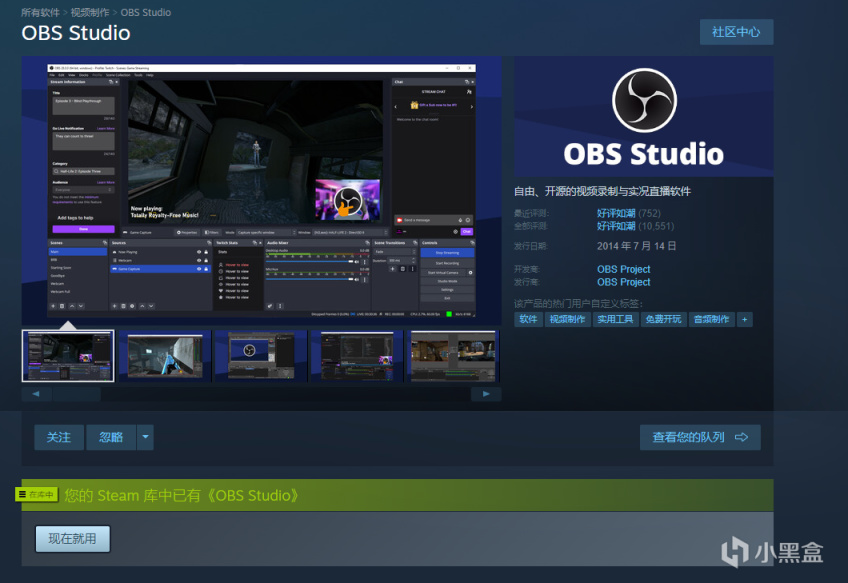Image resolution: width=848 pixels, height=583 pixels.
Task: Click the 视频制作 tag
Action: coord(567,319)
